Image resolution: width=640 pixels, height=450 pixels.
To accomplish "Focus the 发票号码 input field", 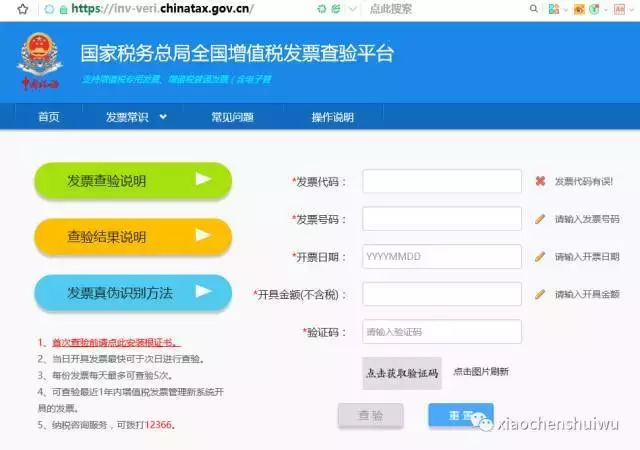I will (x=442, y=218).
